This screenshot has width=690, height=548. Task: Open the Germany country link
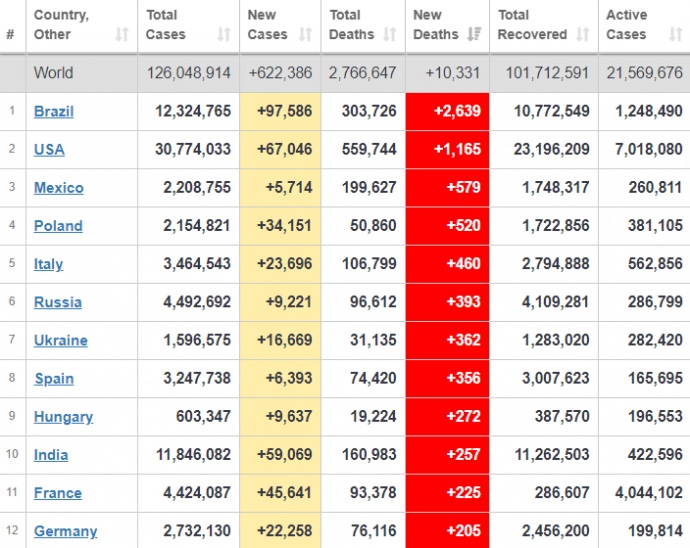click(x=66, y=531)
